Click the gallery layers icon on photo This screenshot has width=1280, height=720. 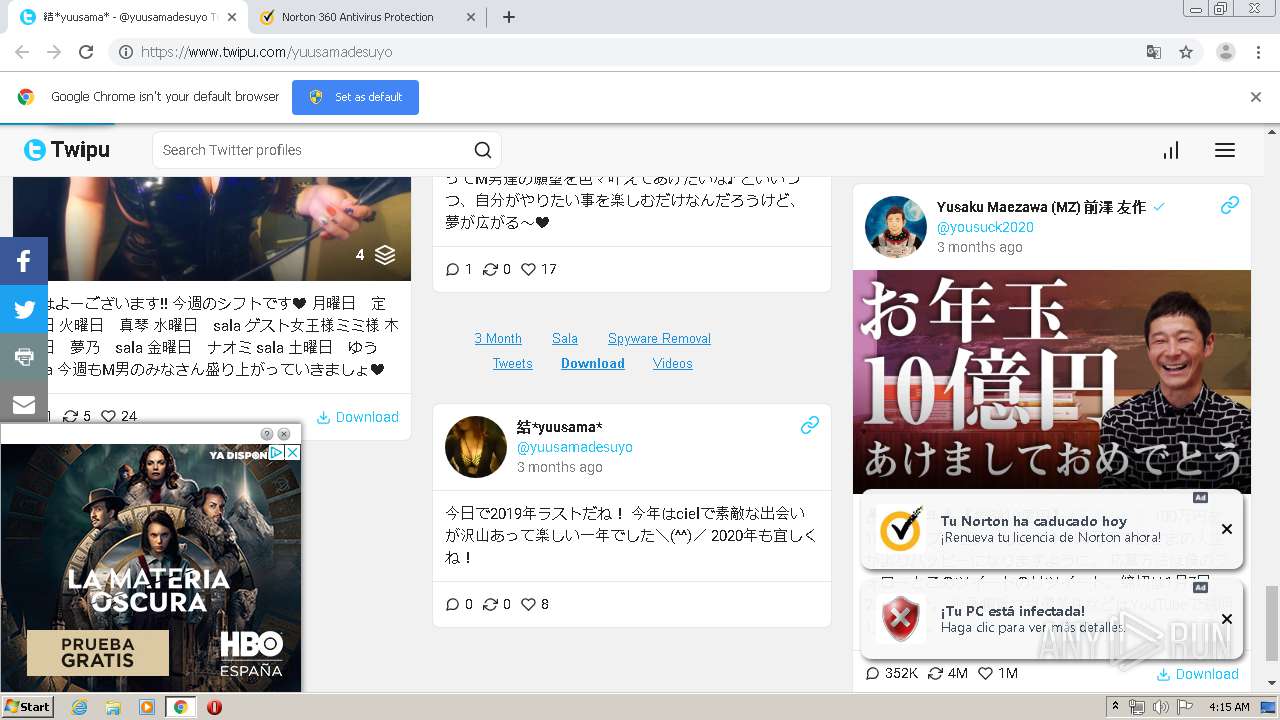(x=385, y=255)
